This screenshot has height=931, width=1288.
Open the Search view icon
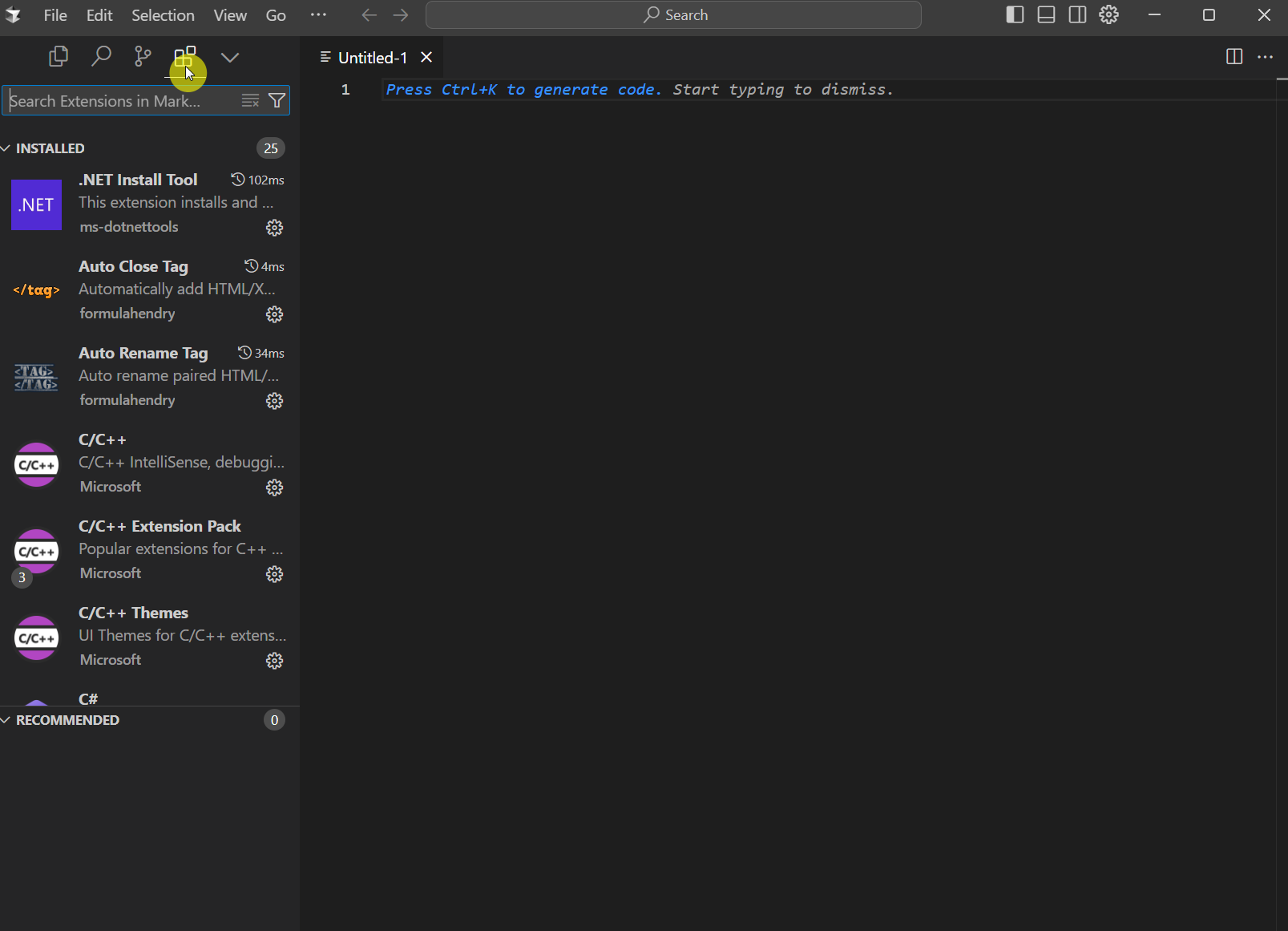point(101,57)
